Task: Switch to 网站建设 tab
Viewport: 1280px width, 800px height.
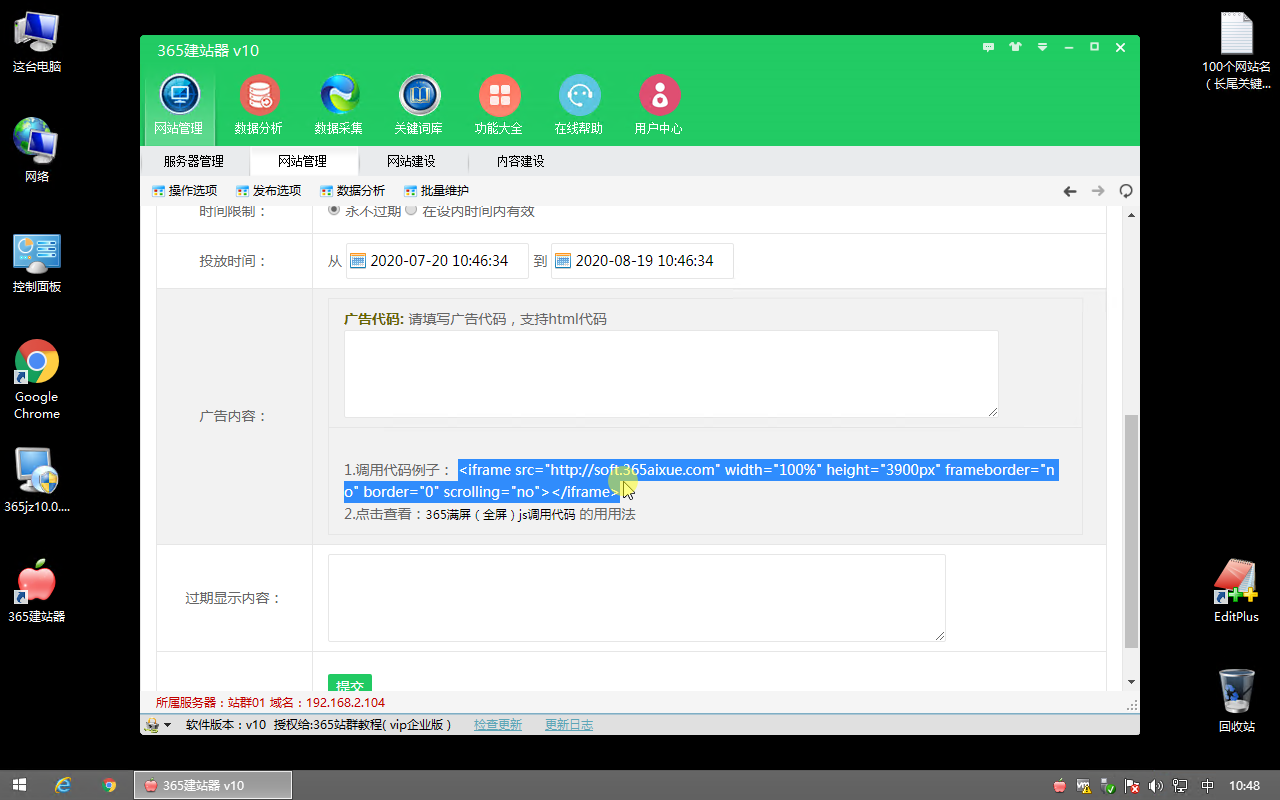Action: [411, 161]
